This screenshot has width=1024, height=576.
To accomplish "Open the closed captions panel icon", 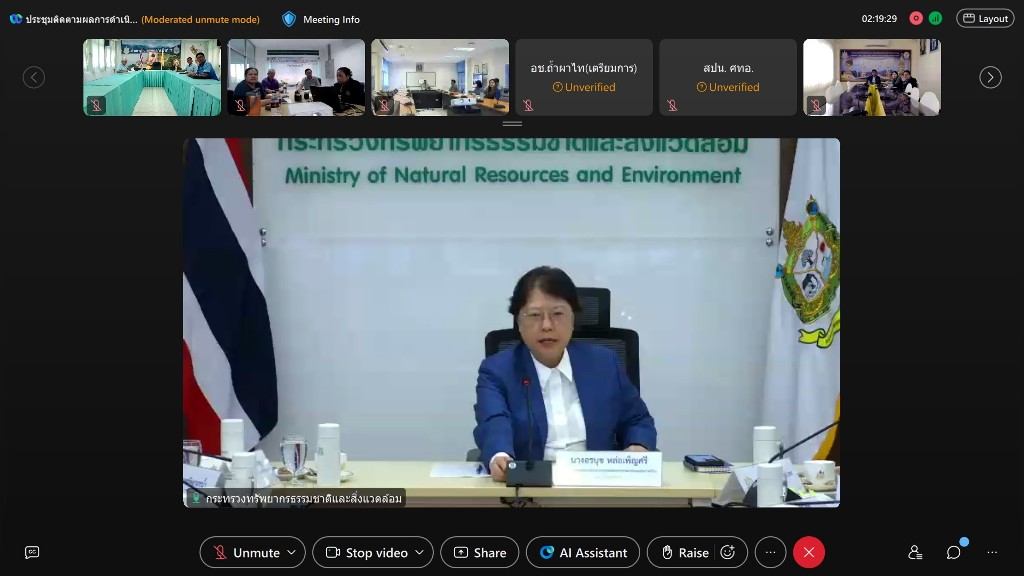I will click(32, 552).
